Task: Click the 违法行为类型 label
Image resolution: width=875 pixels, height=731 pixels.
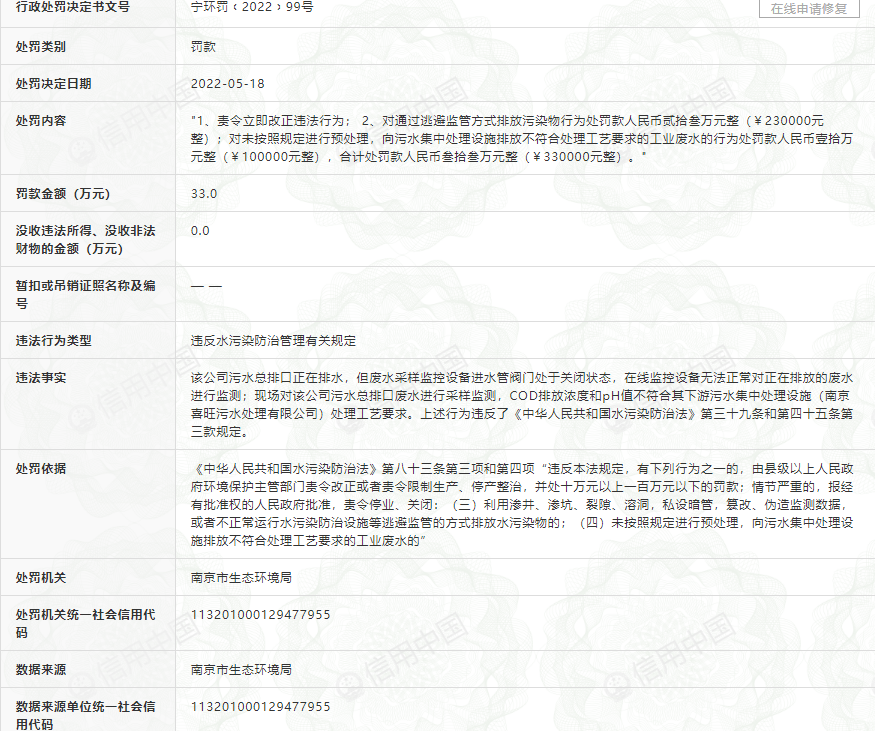Action: [x=54, y=340]
